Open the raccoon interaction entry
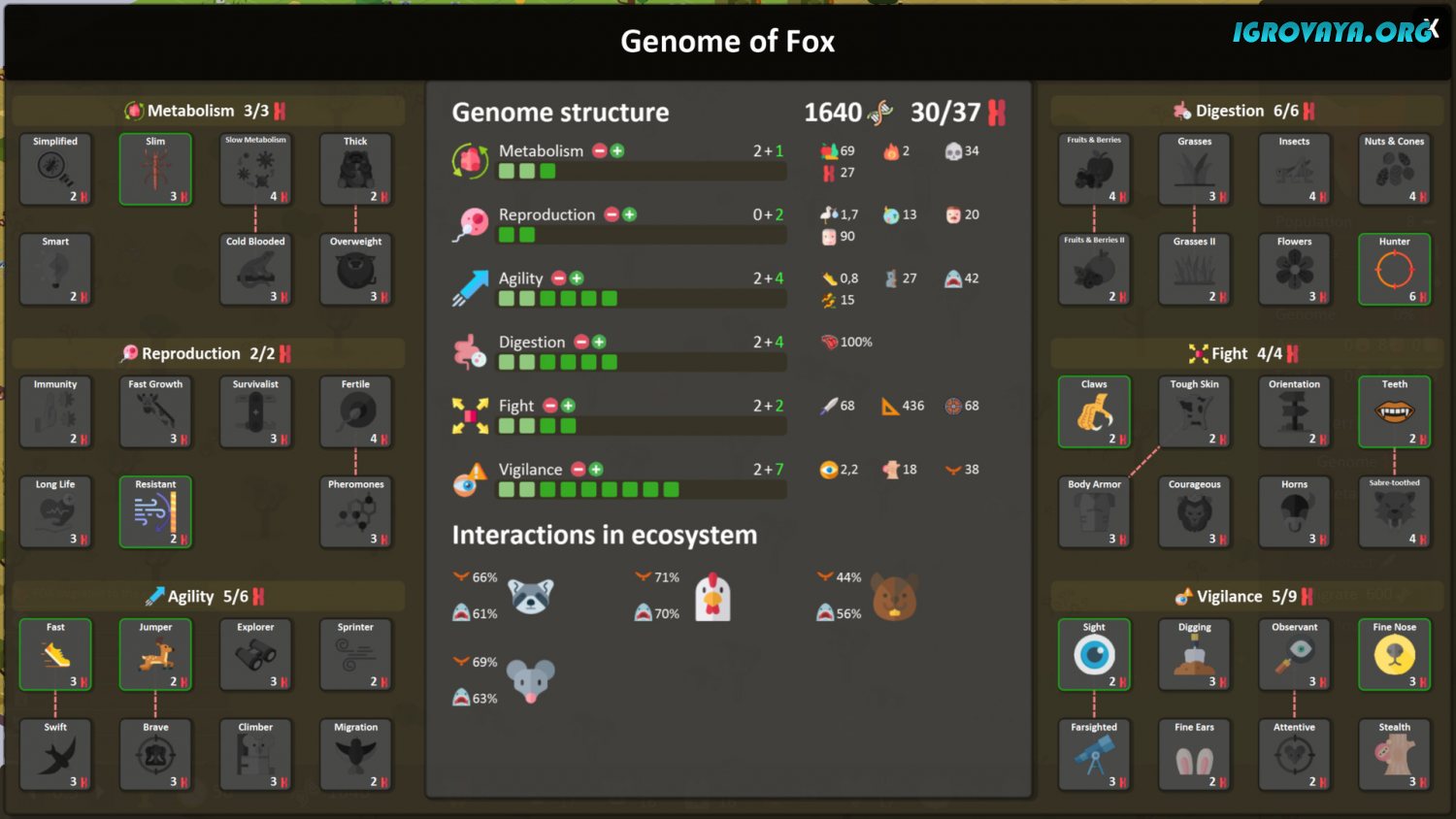Viewport: 1456px width, 819px height. point(532,595)
